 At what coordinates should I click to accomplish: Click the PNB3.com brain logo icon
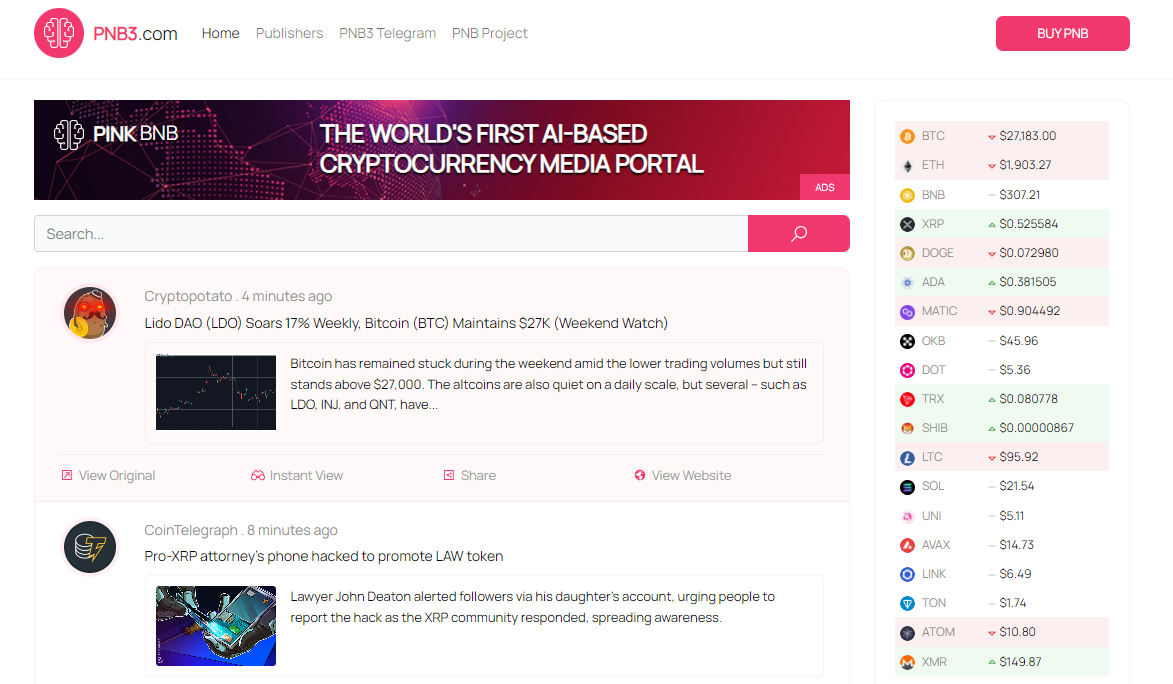(59, 32)
